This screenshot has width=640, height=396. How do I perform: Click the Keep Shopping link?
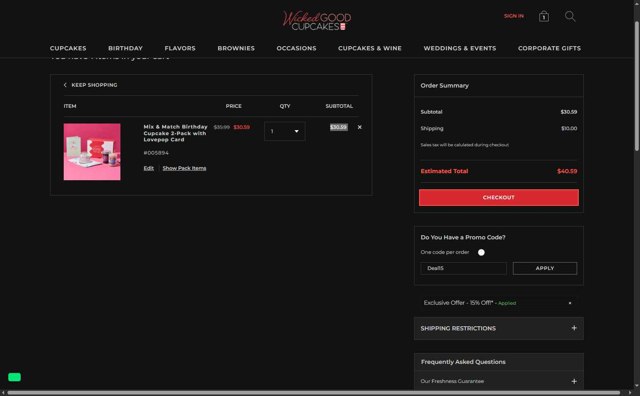tap(94, 85)
